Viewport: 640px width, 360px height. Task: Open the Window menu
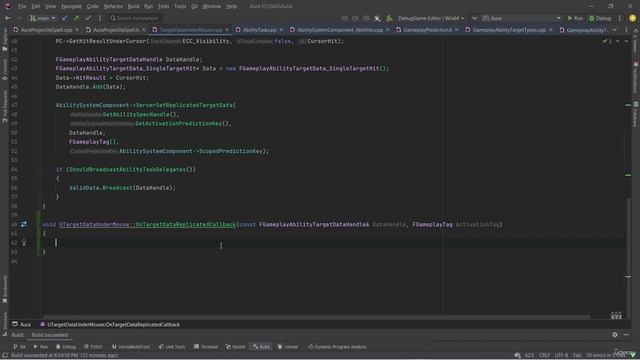(211, 7)
